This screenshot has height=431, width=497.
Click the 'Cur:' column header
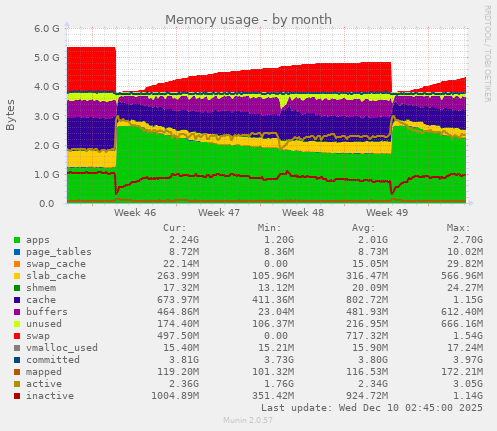pyautogui.click(x=175, y=228)
